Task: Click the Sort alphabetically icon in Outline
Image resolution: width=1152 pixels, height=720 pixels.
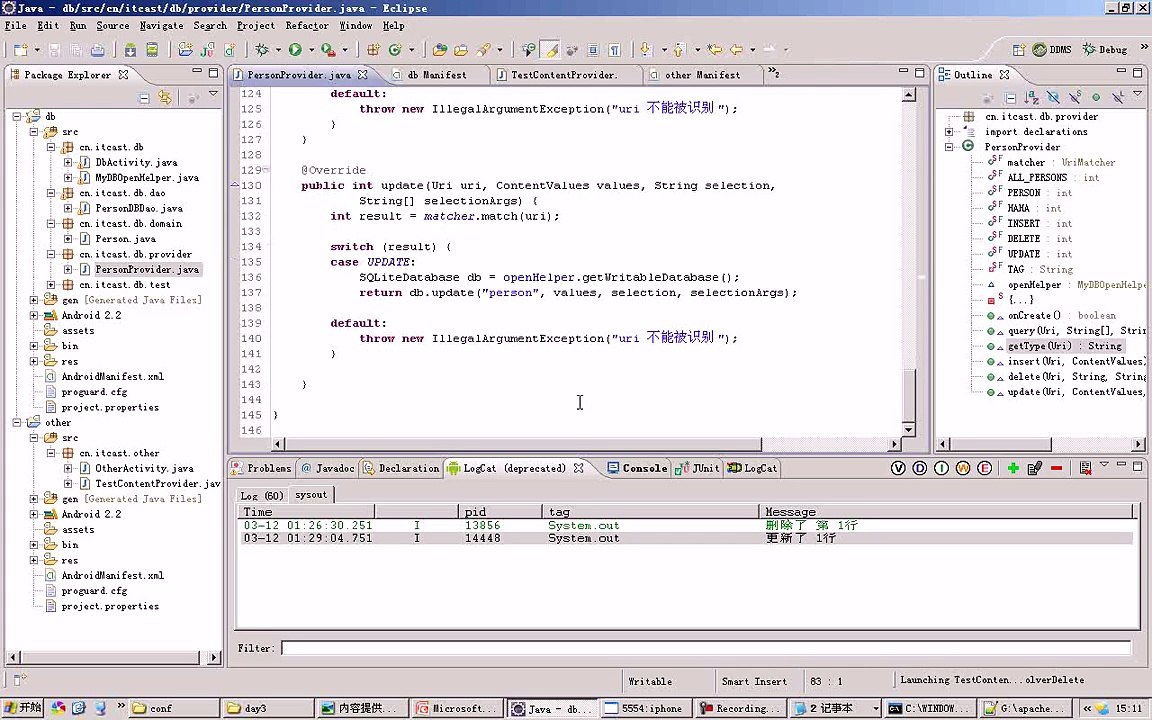Action: pos(1032,98)
